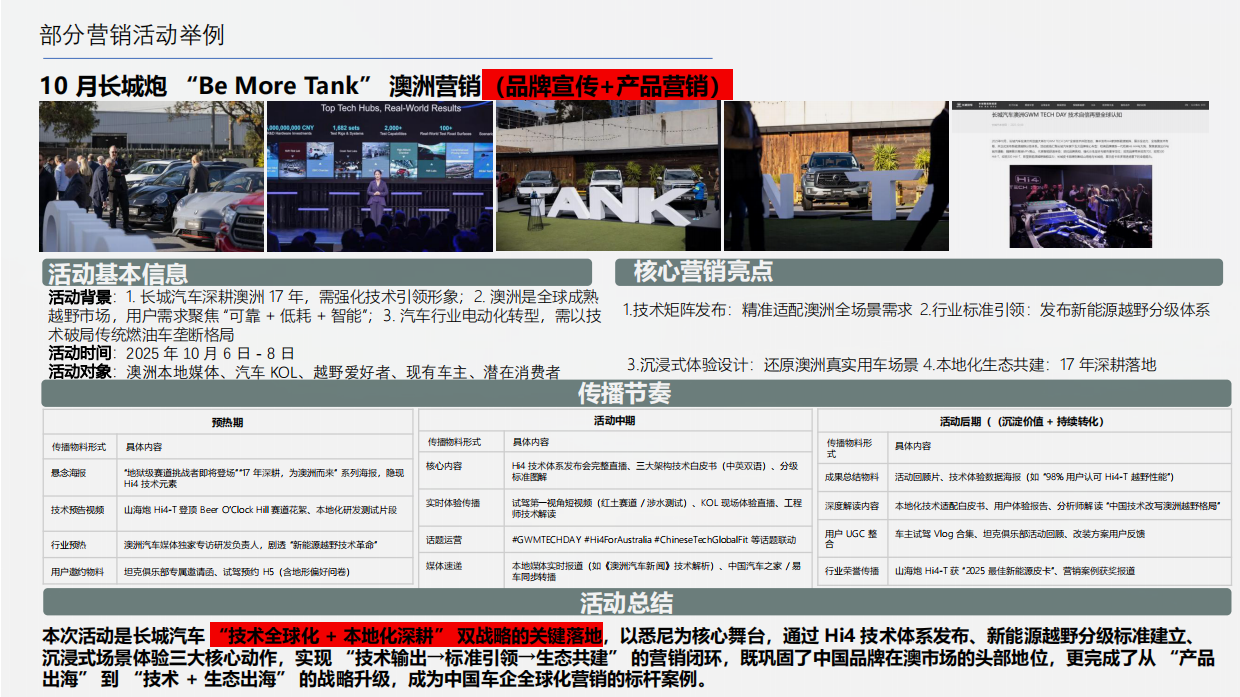Image resolution: width=1240 pixels, height=697 pixels.
Task: Select the '活动时间' date line
Action: tap(172, 353)
